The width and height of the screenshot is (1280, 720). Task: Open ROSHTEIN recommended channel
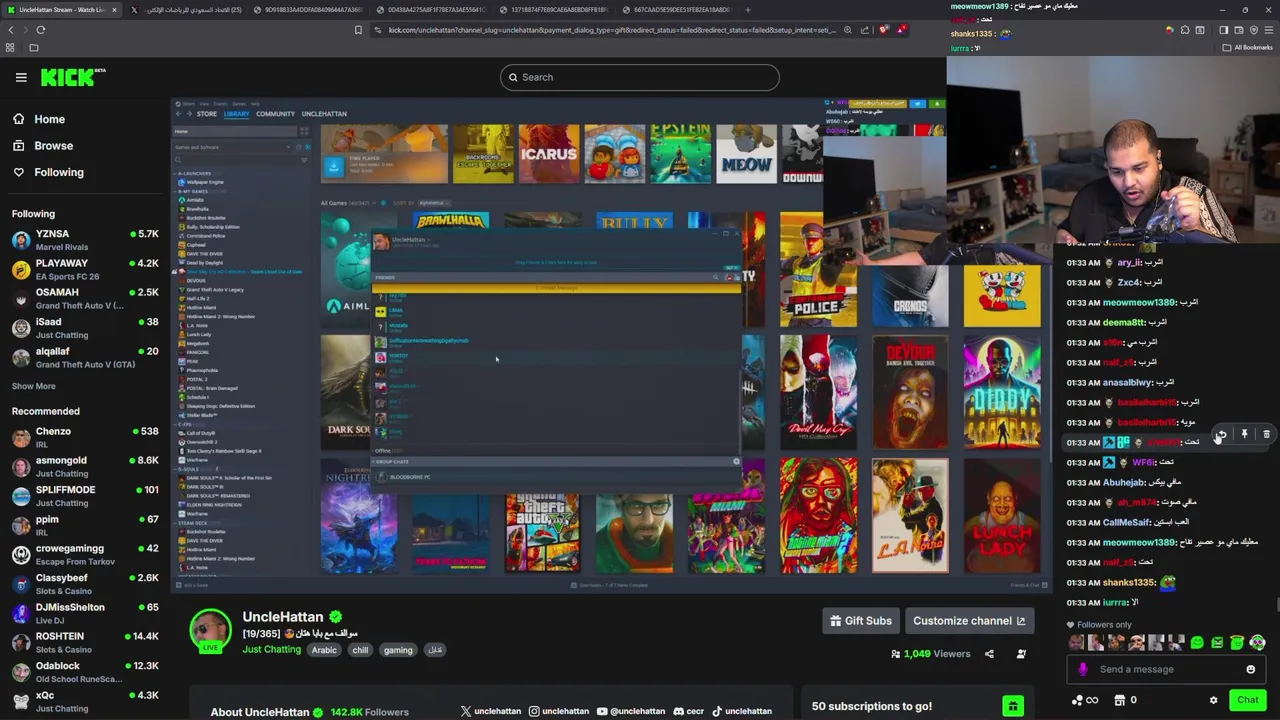(x=85, y=642)
